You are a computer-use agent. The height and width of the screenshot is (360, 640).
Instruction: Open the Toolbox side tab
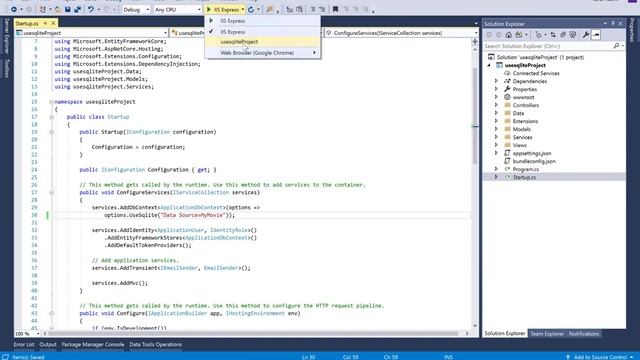click(6, 68)
